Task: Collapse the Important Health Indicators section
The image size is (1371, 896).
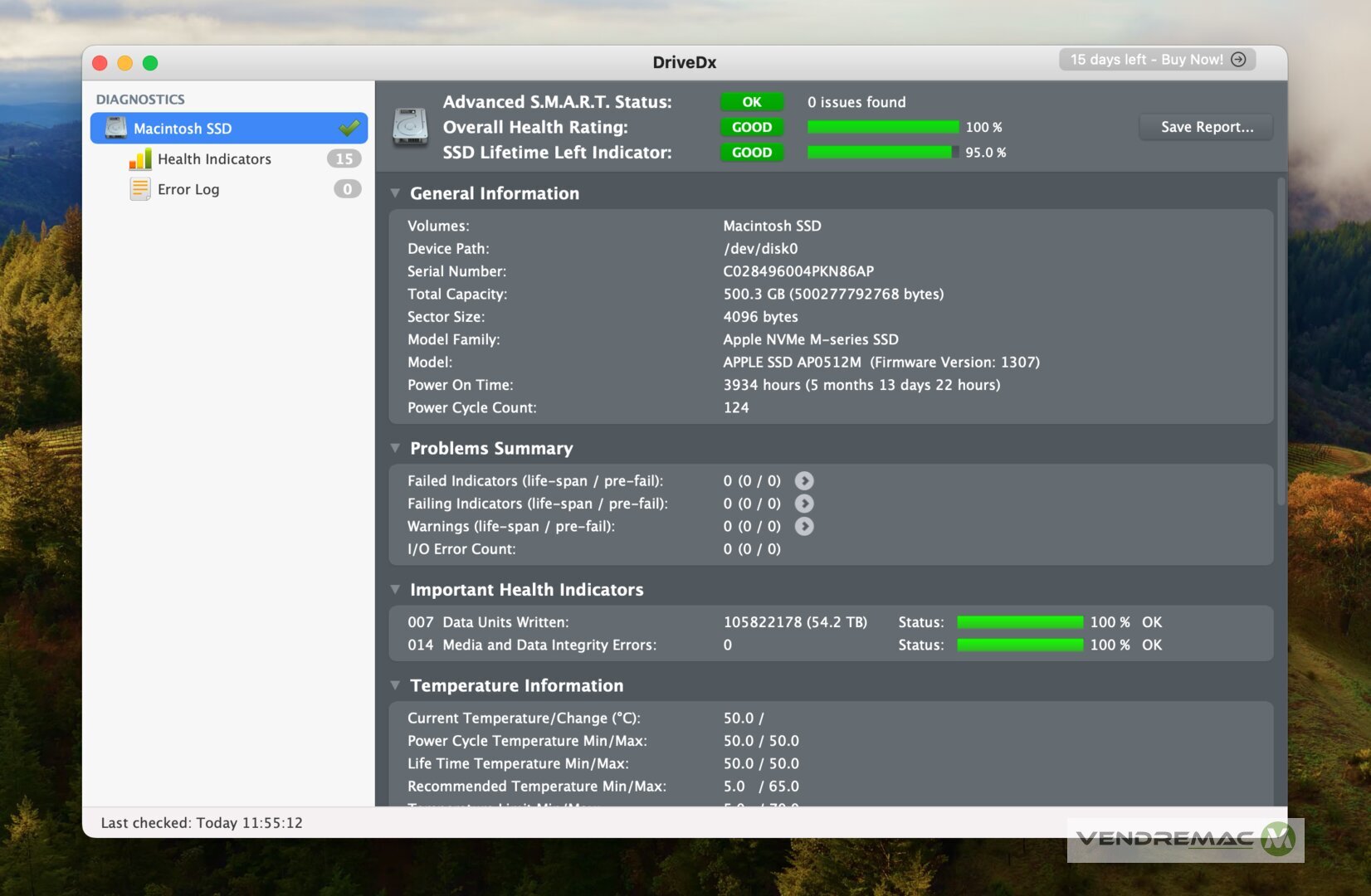Action: click(396, 590)
